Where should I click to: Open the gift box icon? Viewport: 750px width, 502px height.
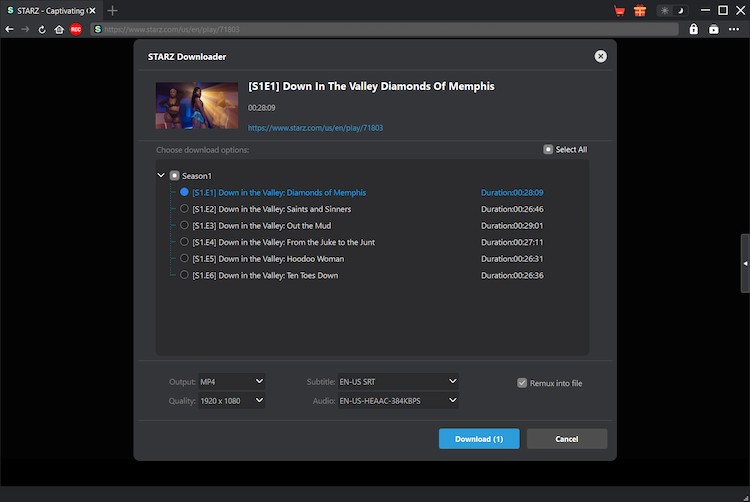coord(640,11)
